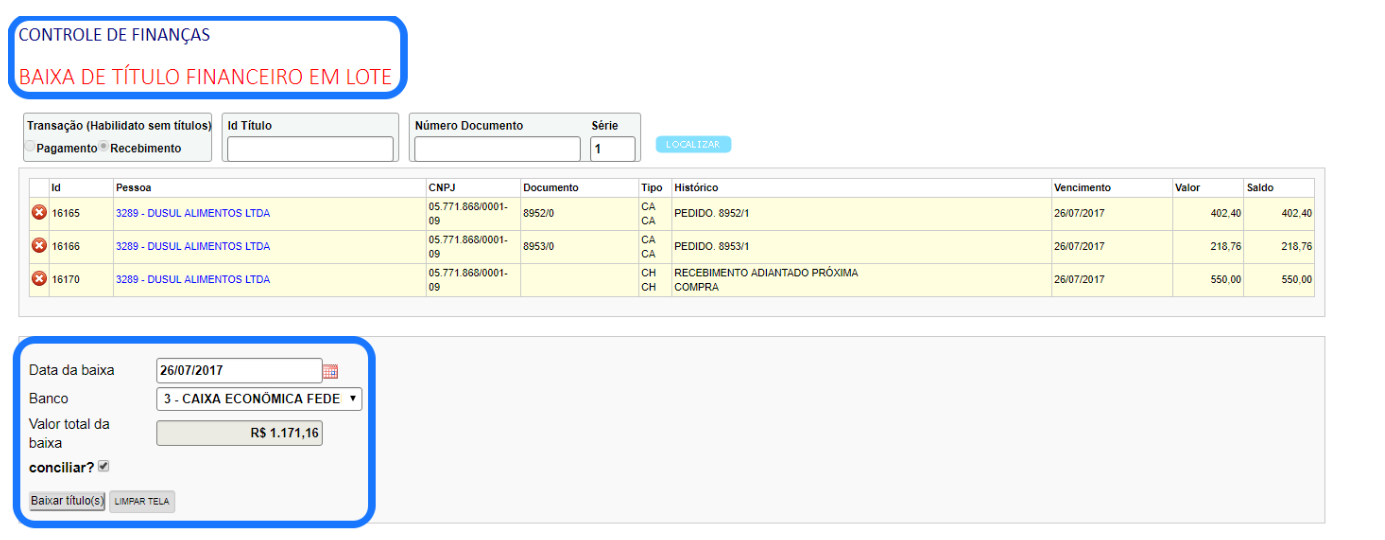Click the LOCALIZAR button
Image resolution: width=1385 pixels, height=540 pixels.
click(693, 145)
